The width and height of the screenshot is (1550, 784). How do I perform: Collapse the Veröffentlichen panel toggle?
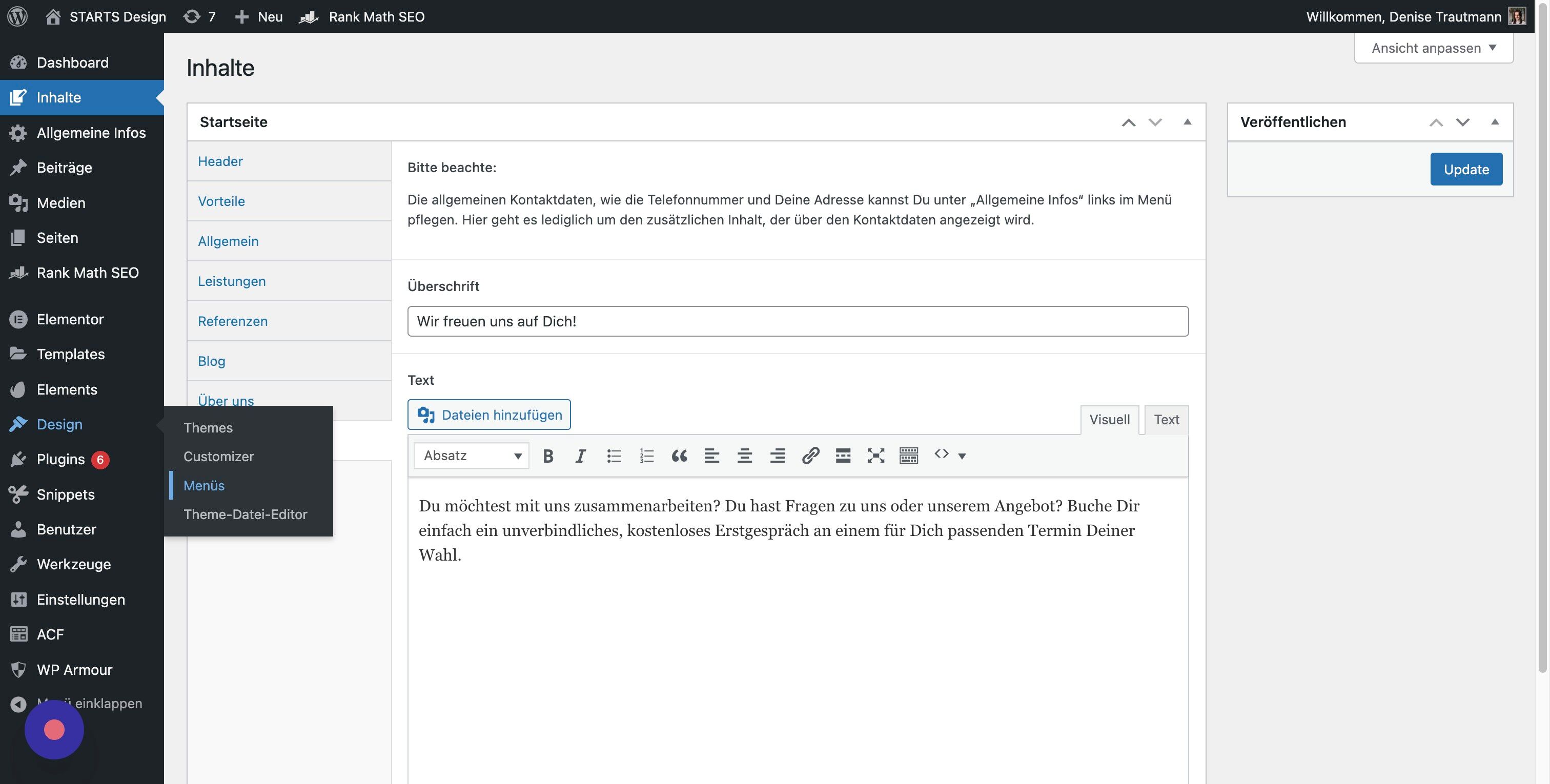coord(1495,122)
